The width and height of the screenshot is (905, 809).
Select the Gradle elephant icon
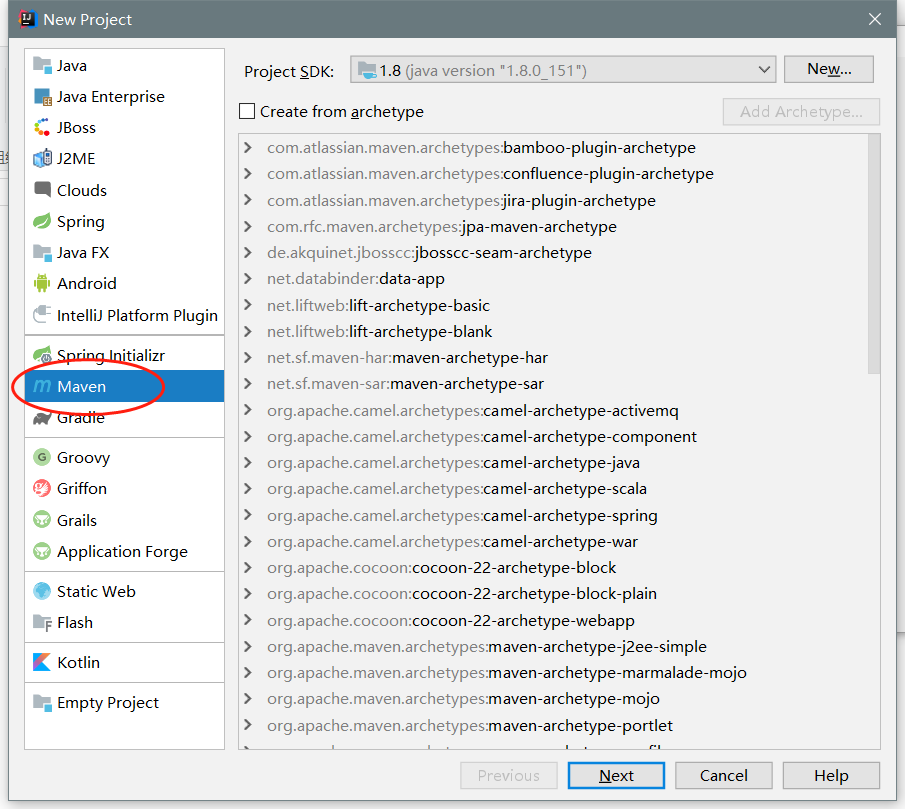(42, 419)
